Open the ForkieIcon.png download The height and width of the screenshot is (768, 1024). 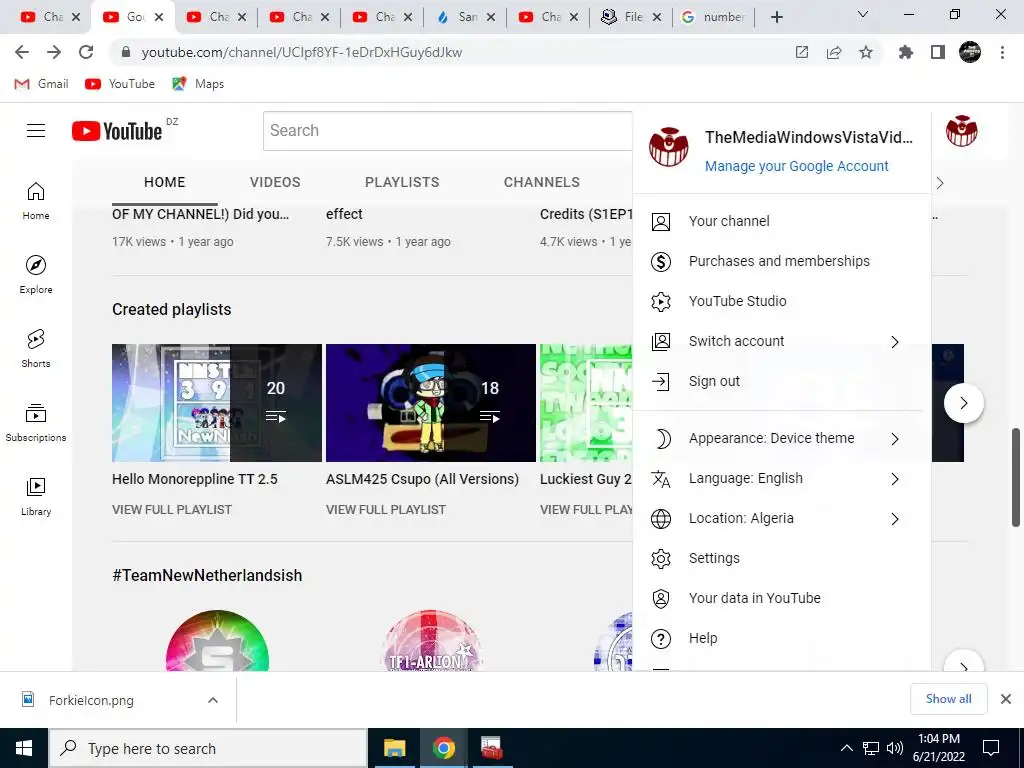coord(91,700)
